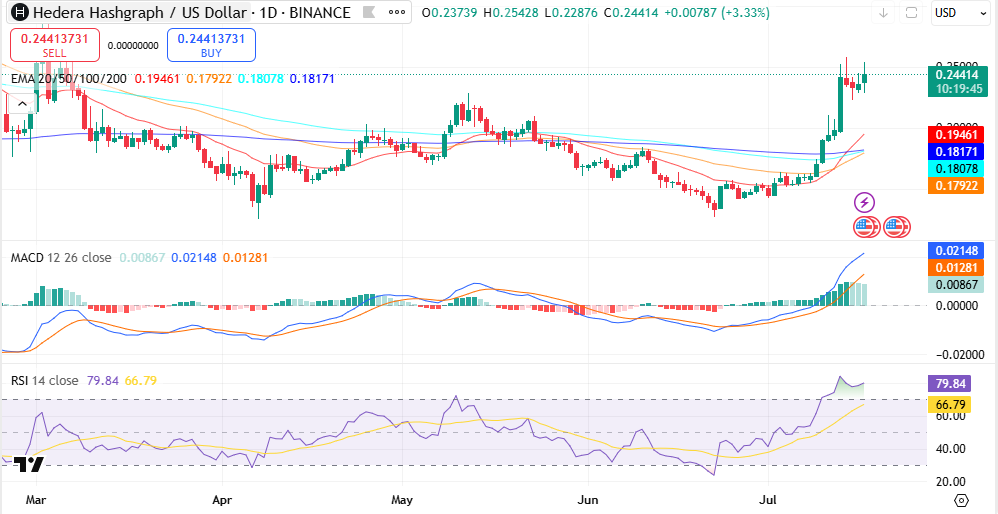
Task: Click the daily change +0.00787 (+3.33%)
Action: [x=716, y=13]
